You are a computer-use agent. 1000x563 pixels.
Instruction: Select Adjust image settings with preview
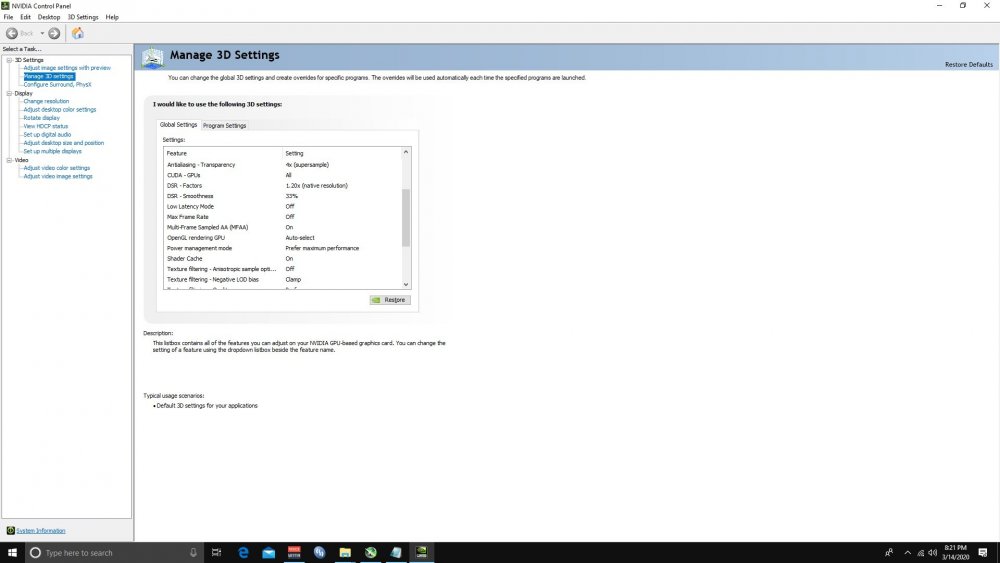(67, 68)
